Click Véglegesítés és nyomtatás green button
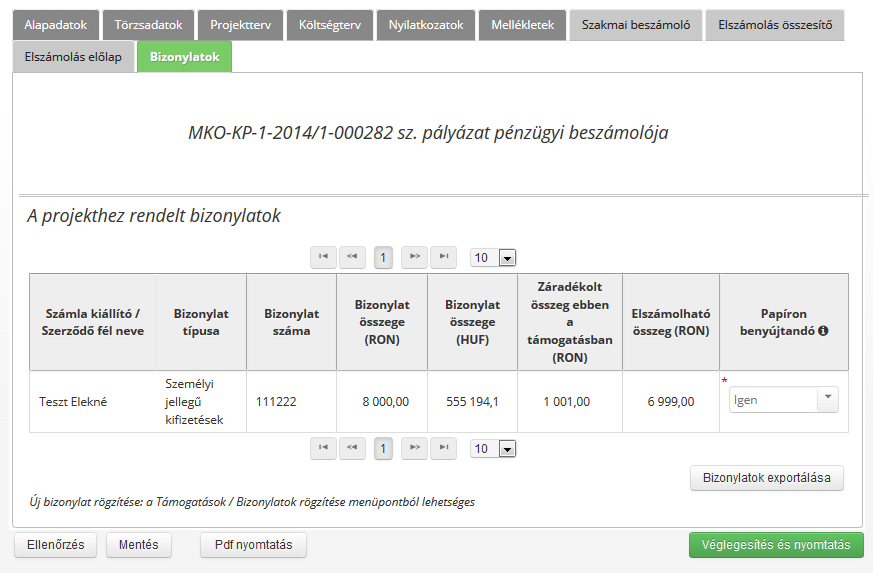This screenshot has height=573, width=873. 776,545
